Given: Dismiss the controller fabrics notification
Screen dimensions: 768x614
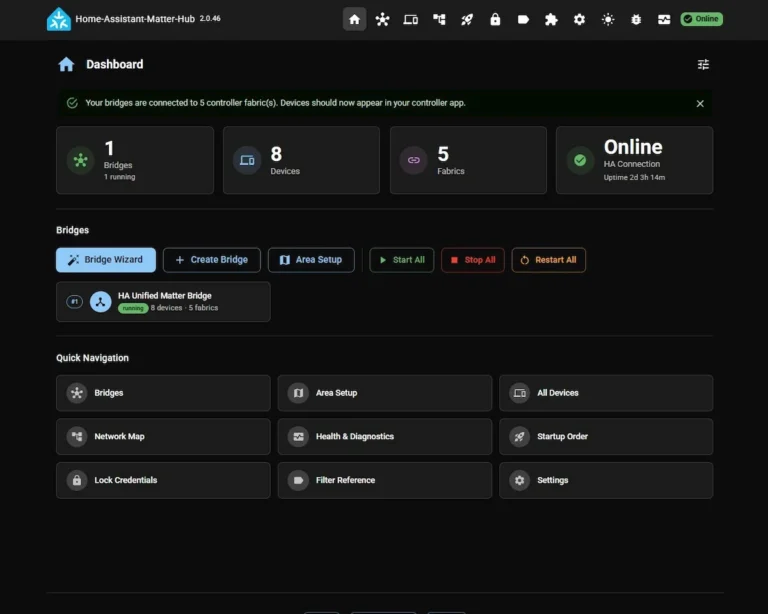Looking at the screenshot, I should [x=700, y=103].
